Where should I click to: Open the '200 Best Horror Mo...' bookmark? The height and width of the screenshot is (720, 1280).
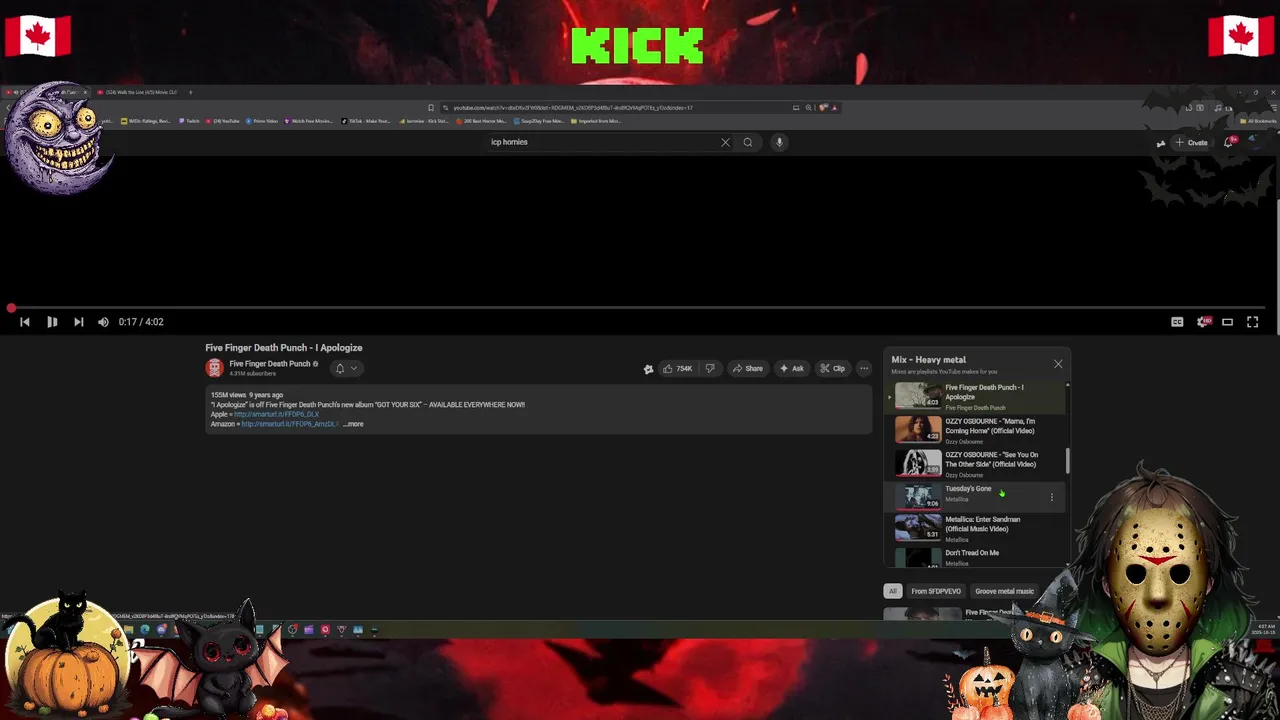pos(481,121)
